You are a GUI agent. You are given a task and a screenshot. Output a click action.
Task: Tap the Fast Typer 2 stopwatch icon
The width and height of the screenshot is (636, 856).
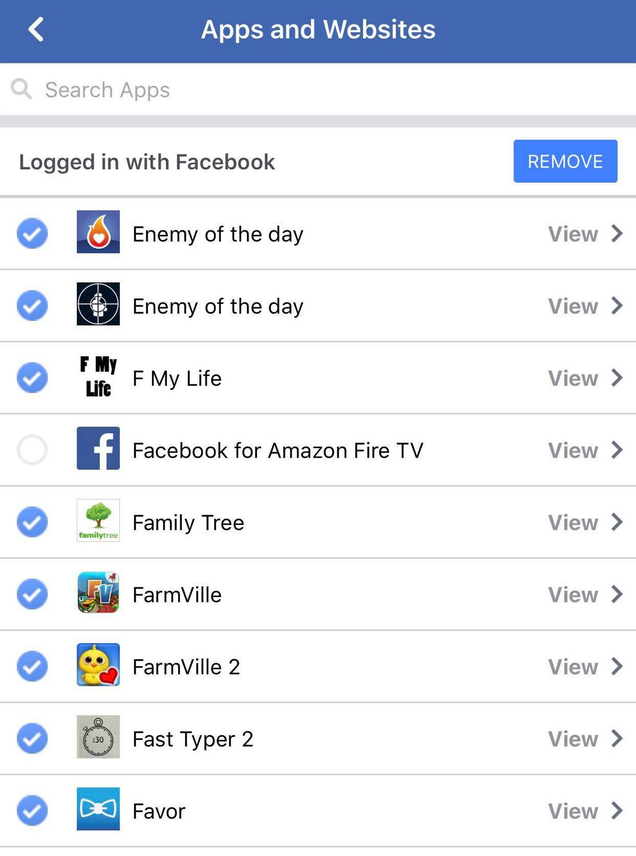pos(98,737)
